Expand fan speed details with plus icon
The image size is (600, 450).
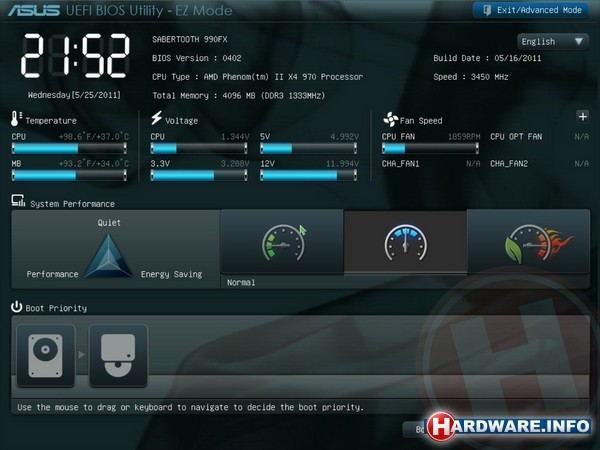(x=582, y=117)
